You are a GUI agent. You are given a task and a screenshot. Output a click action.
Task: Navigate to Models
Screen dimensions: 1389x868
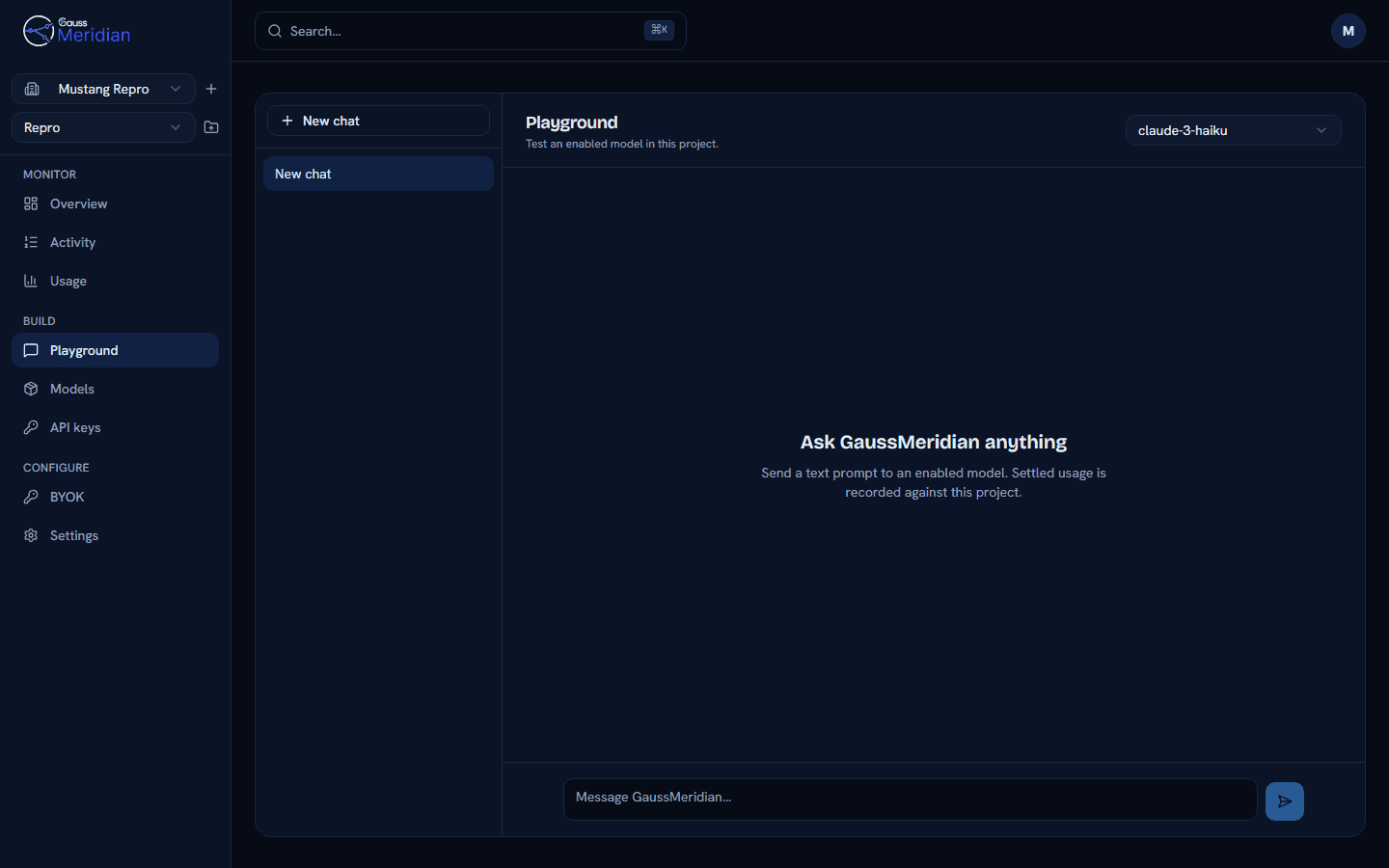pos(115,389)
